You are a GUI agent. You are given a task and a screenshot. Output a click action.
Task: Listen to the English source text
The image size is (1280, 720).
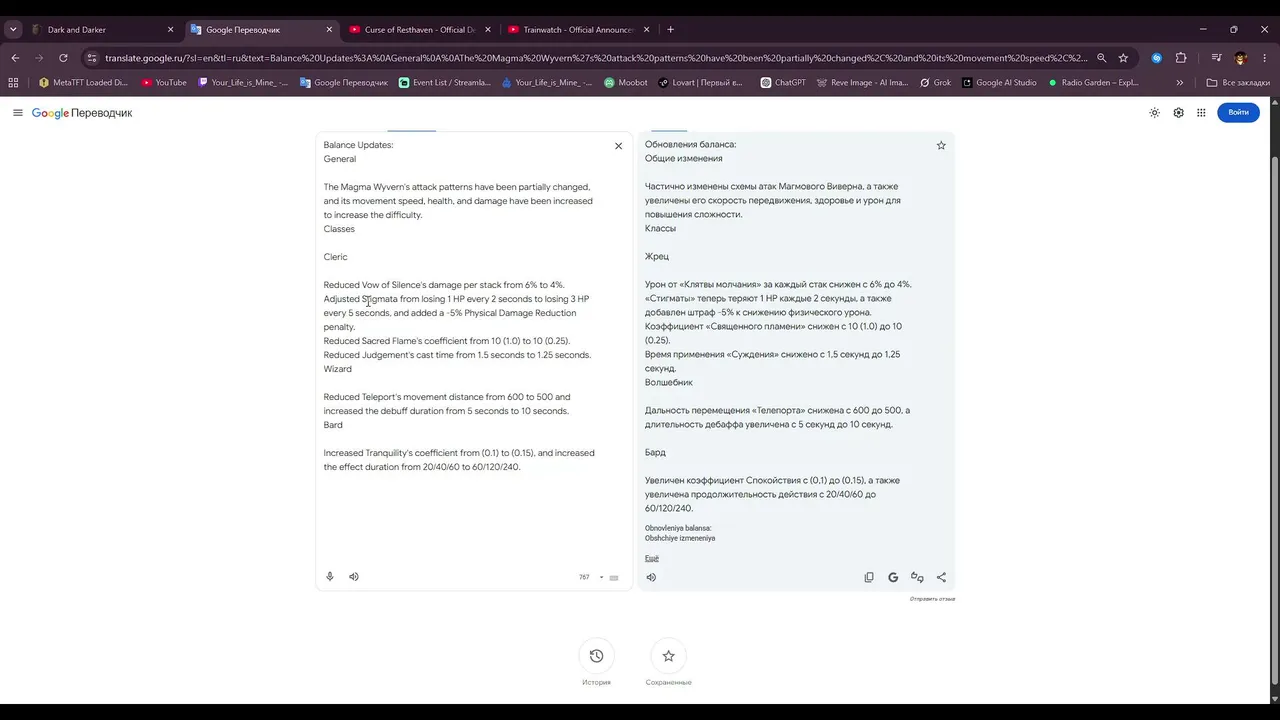[354, 577]
